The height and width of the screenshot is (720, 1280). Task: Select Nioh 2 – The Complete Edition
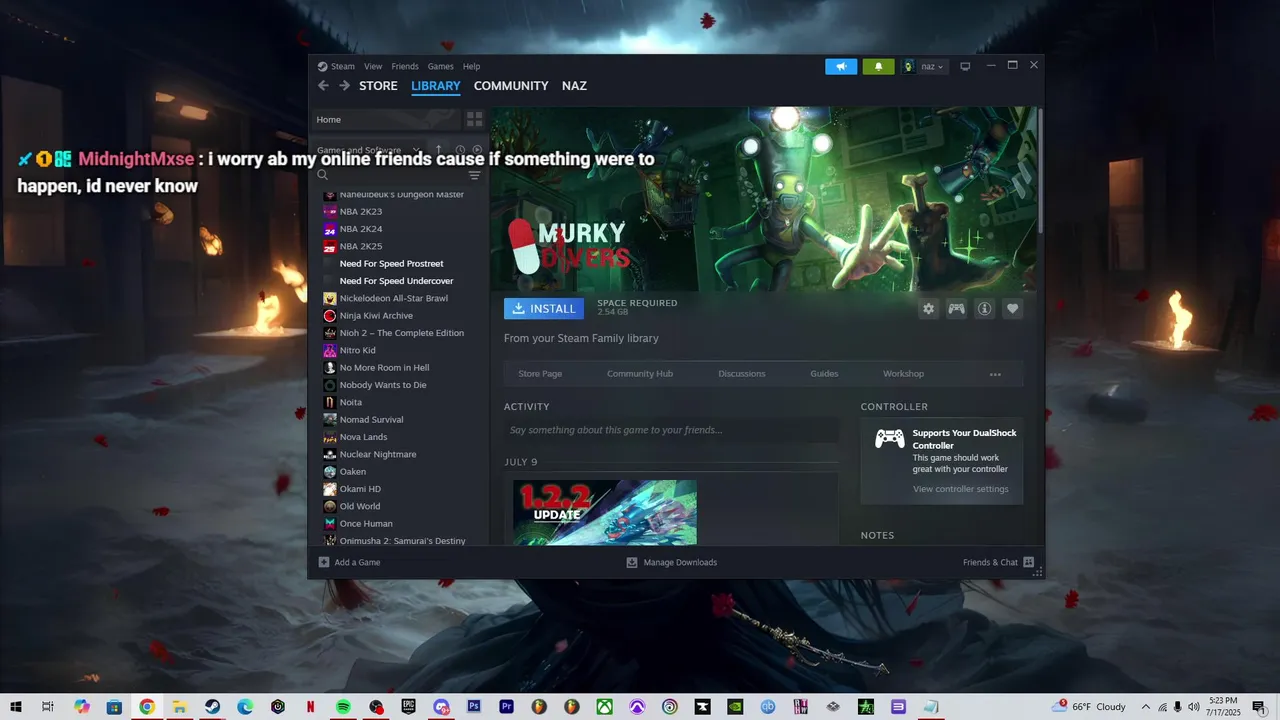[401, 333]
